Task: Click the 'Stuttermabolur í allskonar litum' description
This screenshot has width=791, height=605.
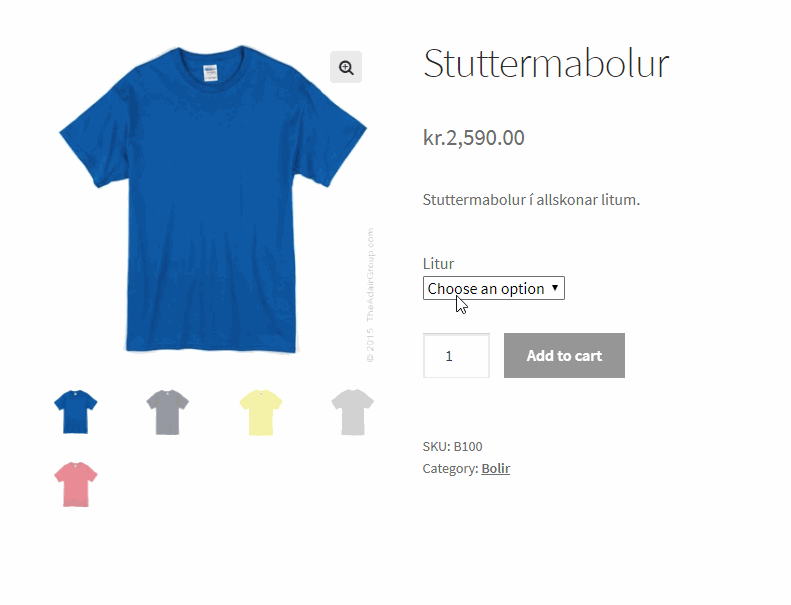Action: [531, 200]
